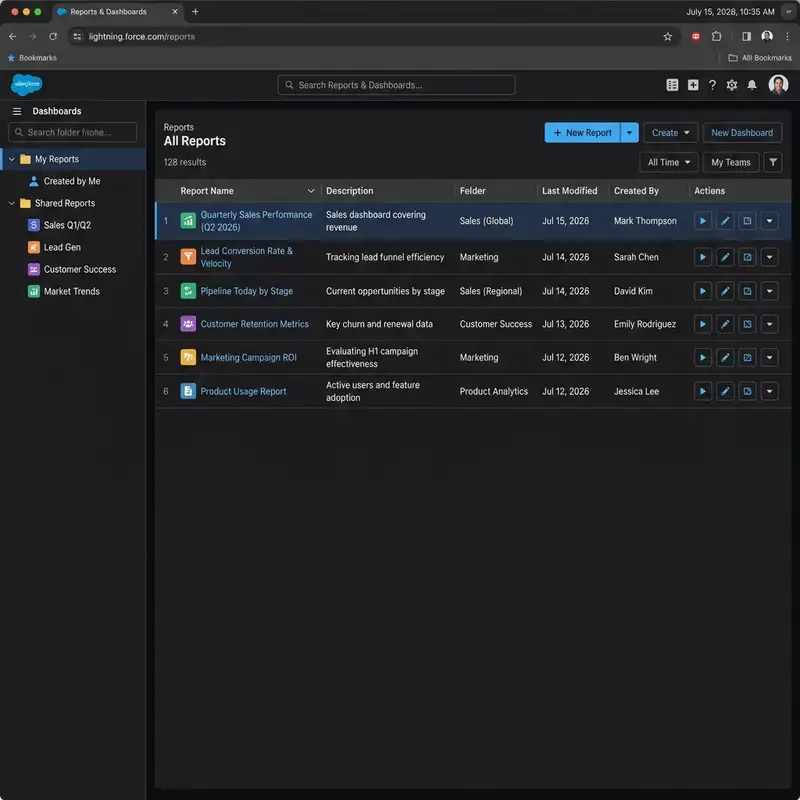Export the Pipeline Today by Stage report
Screen dimensions: 800x800
click(747, 291)
